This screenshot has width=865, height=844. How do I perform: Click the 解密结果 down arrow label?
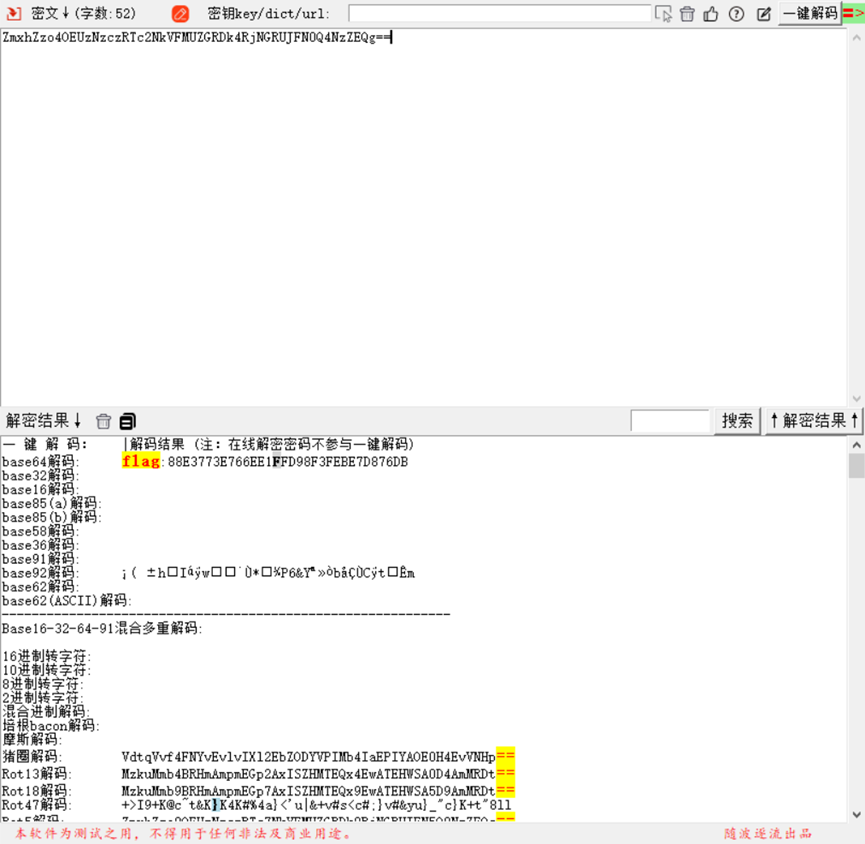point(44,421)
